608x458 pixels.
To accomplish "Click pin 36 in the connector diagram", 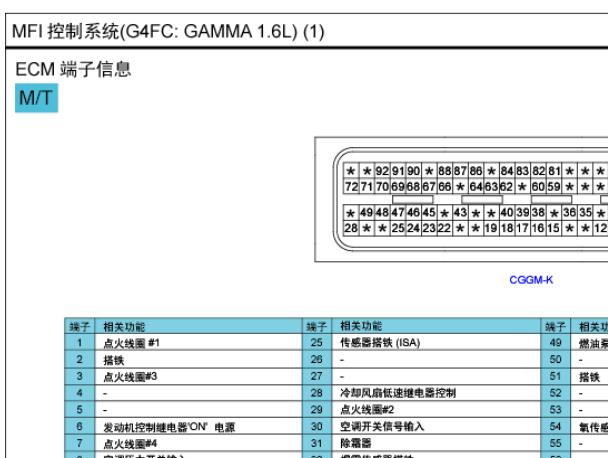I will point(570,213).
